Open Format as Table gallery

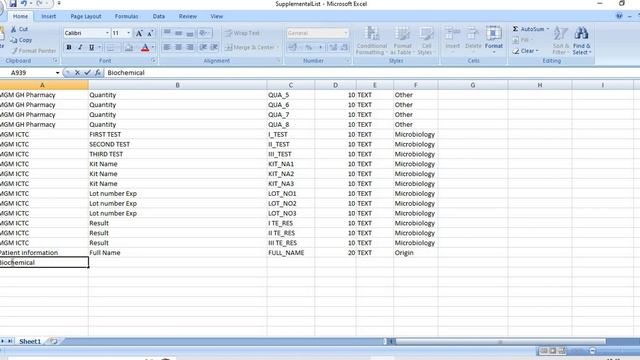(x=402, y=40)
